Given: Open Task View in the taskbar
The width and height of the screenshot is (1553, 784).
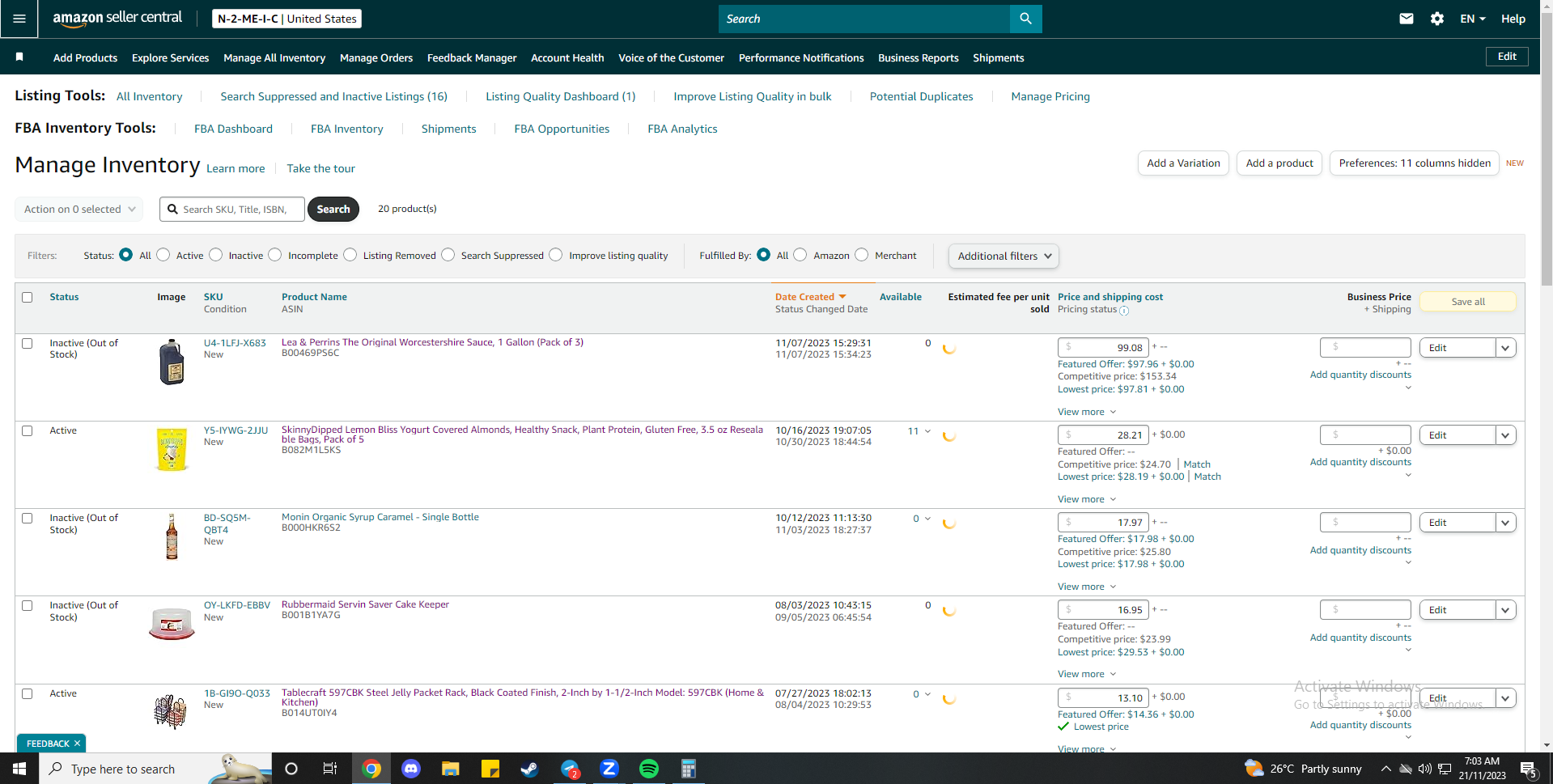Looking at the screenshot, I should [330, 769].
